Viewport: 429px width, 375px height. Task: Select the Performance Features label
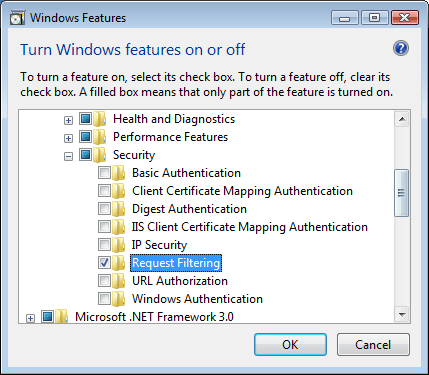pos(170,137)
